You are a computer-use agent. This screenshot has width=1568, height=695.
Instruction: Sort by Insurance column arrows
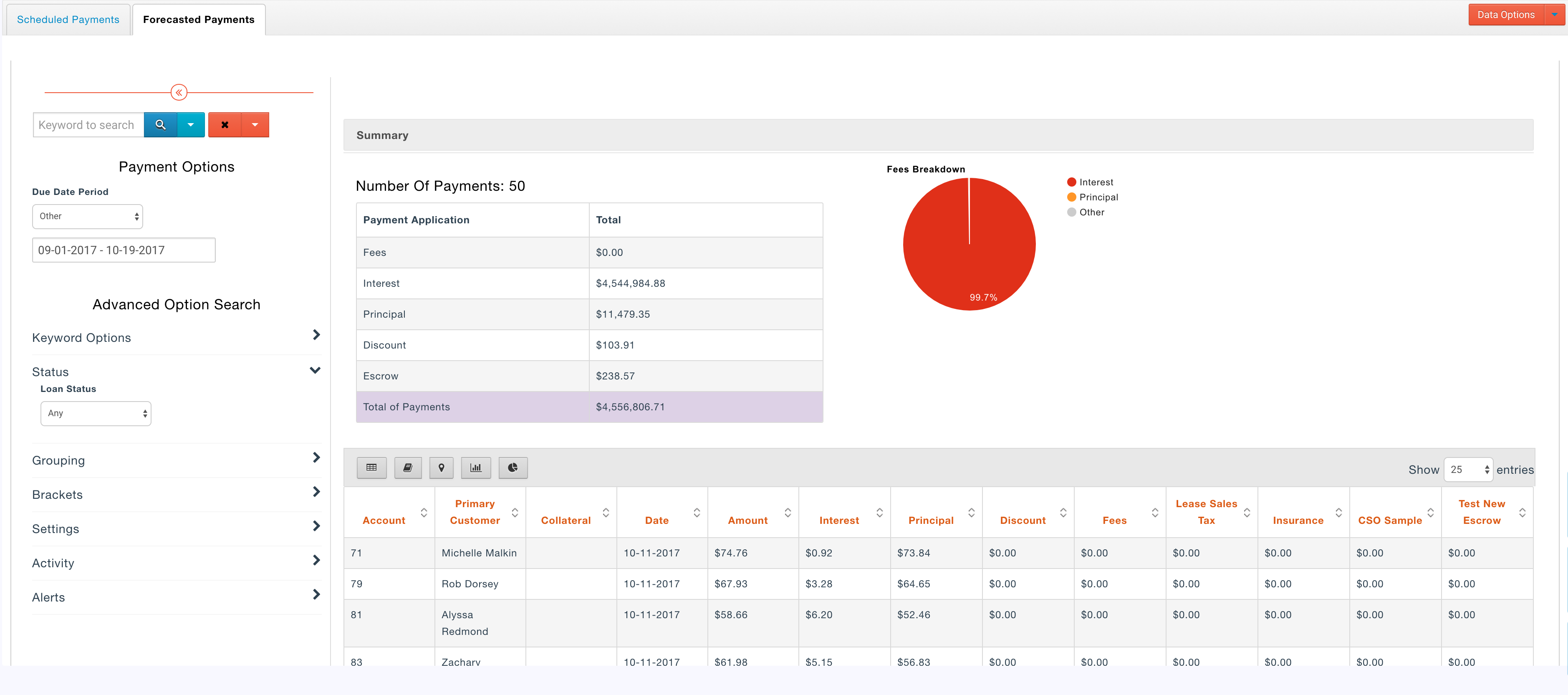[x=1339, y=513]
